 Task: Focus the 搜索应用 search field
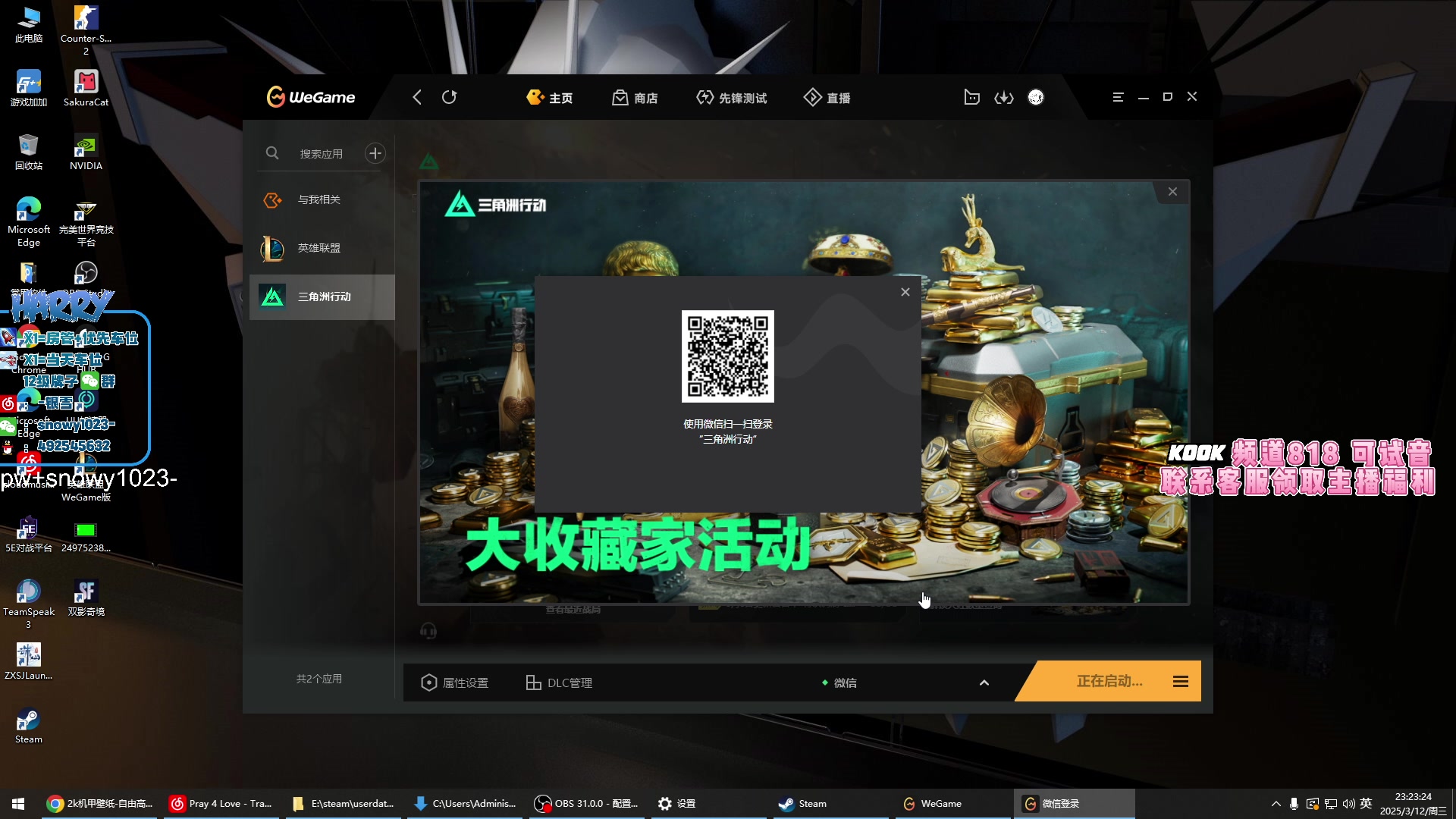322,154
